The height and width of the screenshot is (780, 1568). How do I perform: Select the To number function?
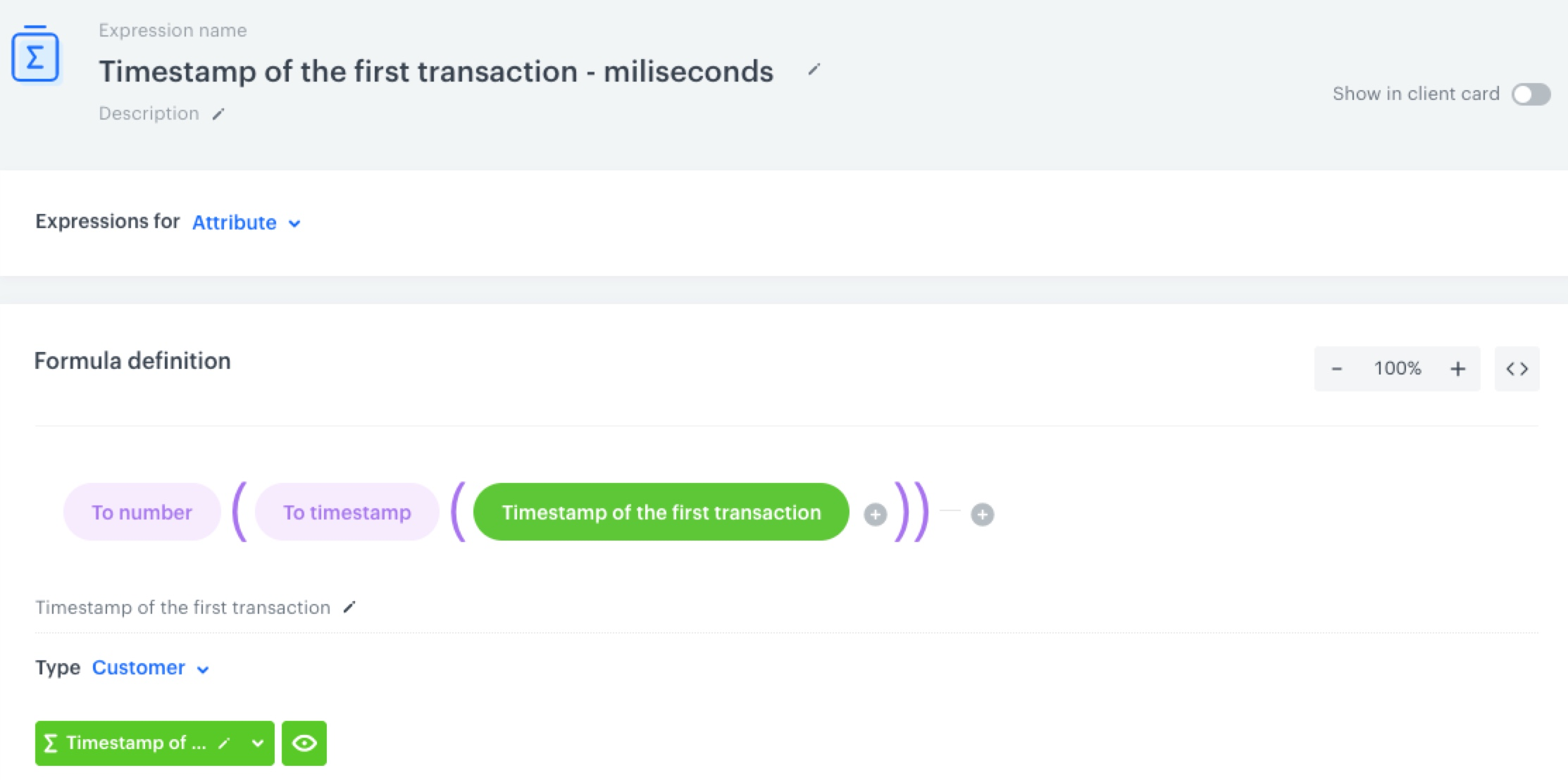[142, 512]
